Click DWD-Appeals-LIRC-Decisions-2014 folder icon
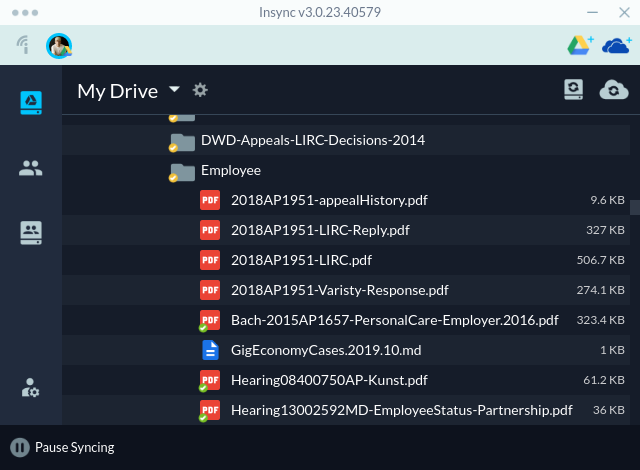640x470 pixels. tap(182, 142)
